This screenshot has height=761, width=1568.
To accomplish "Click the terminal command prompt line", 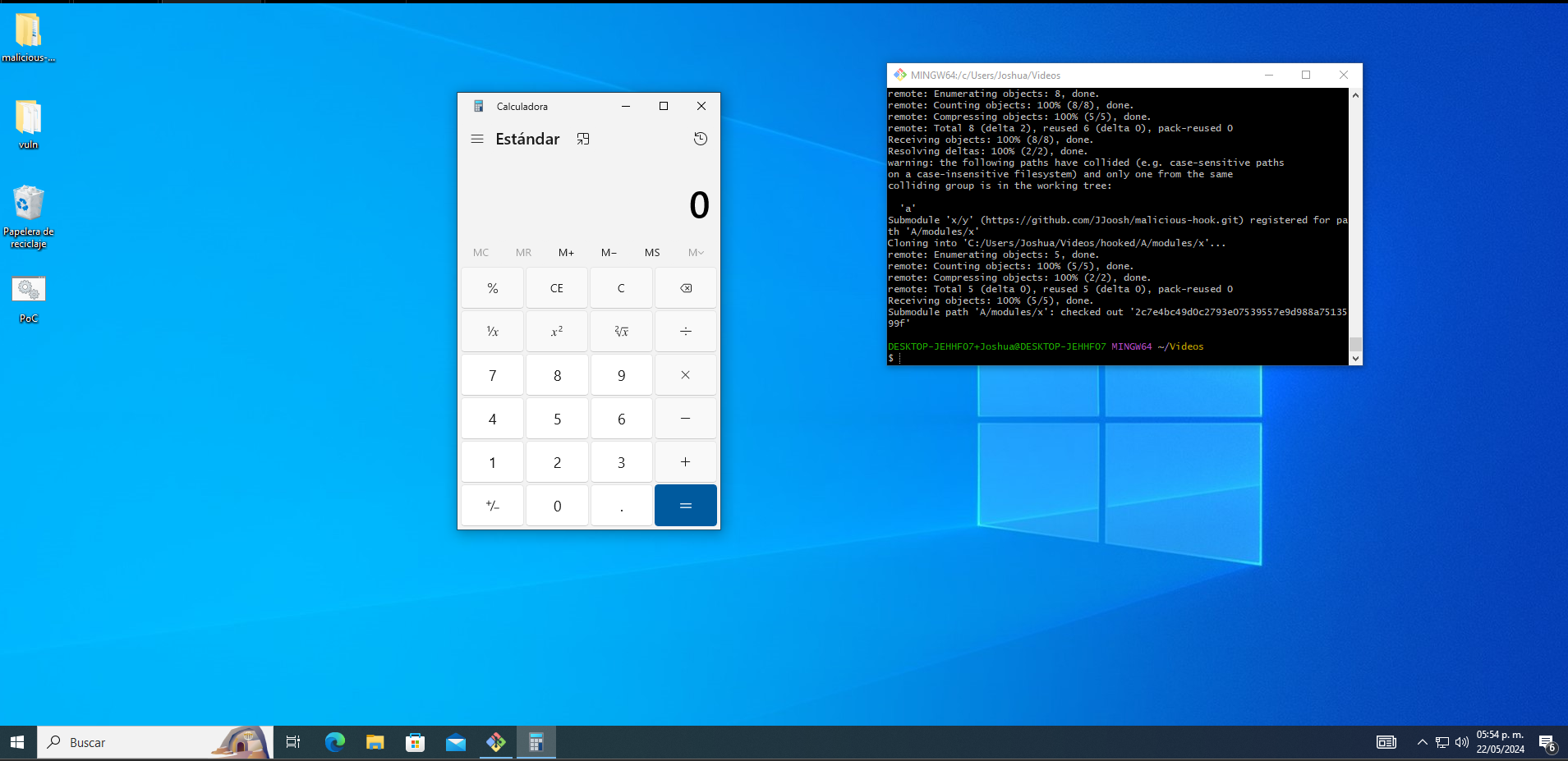I will (x=1118, y=358).
